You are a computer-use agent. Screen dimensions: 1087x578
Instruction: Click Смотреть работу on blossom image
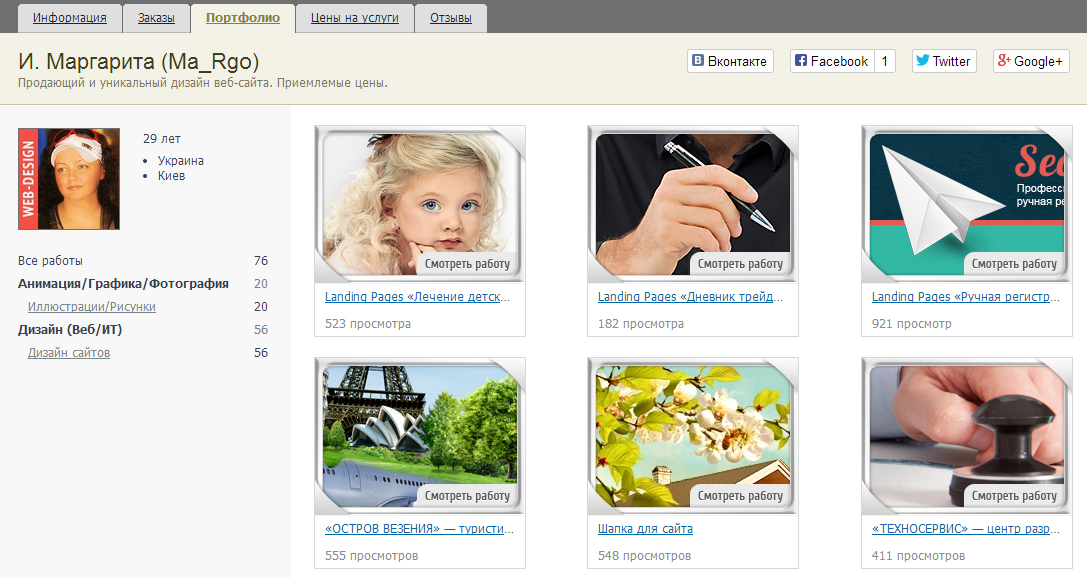click(x=740, y=496)
